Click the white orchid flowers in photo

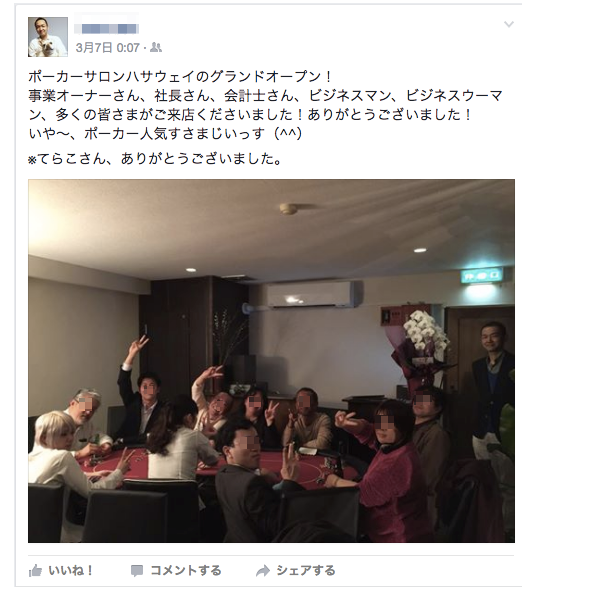tap(425, 330)
